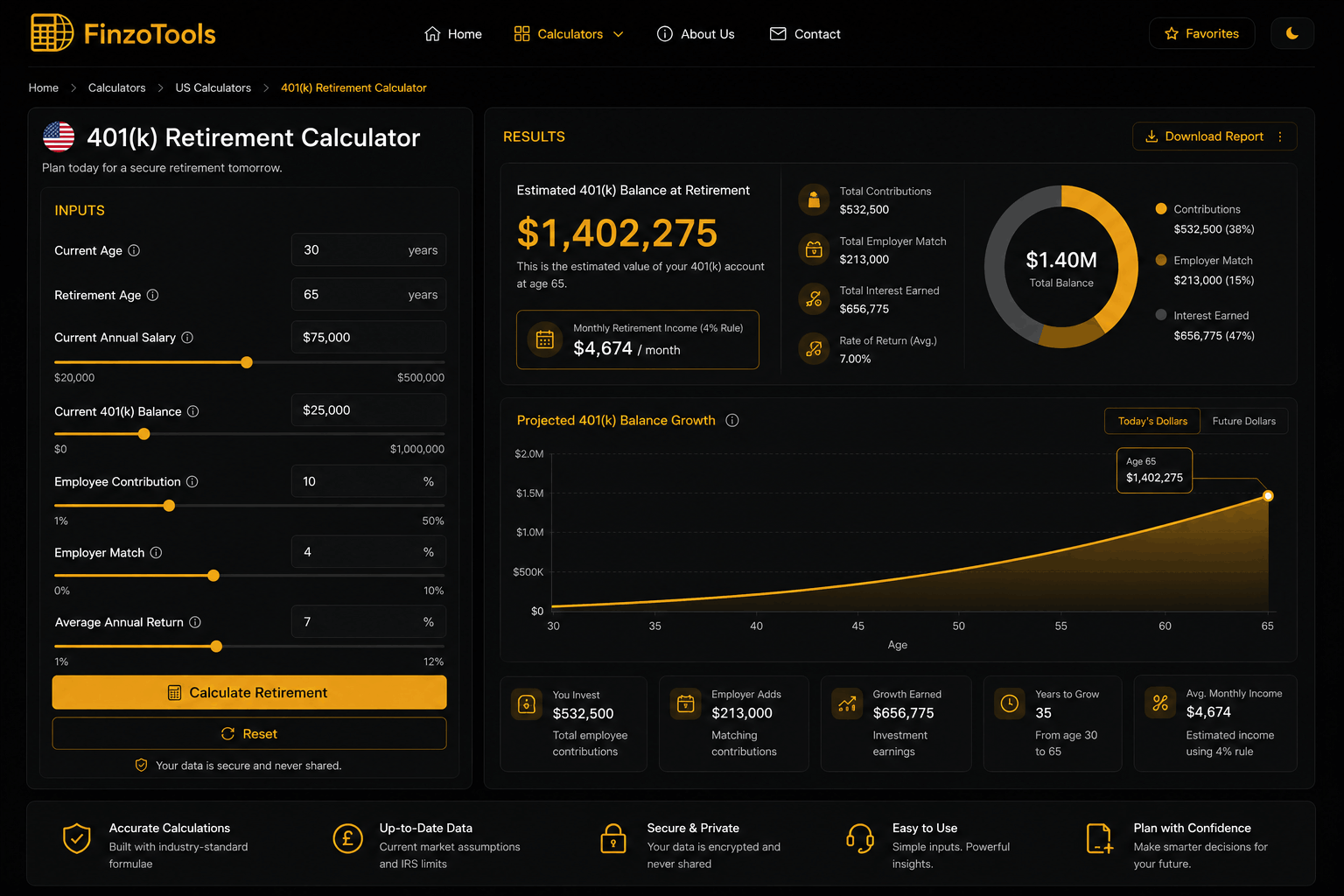
Task: Click the $1.40M Total Balance donut center
Action: pyautogui.click(x=1061, y=268)
